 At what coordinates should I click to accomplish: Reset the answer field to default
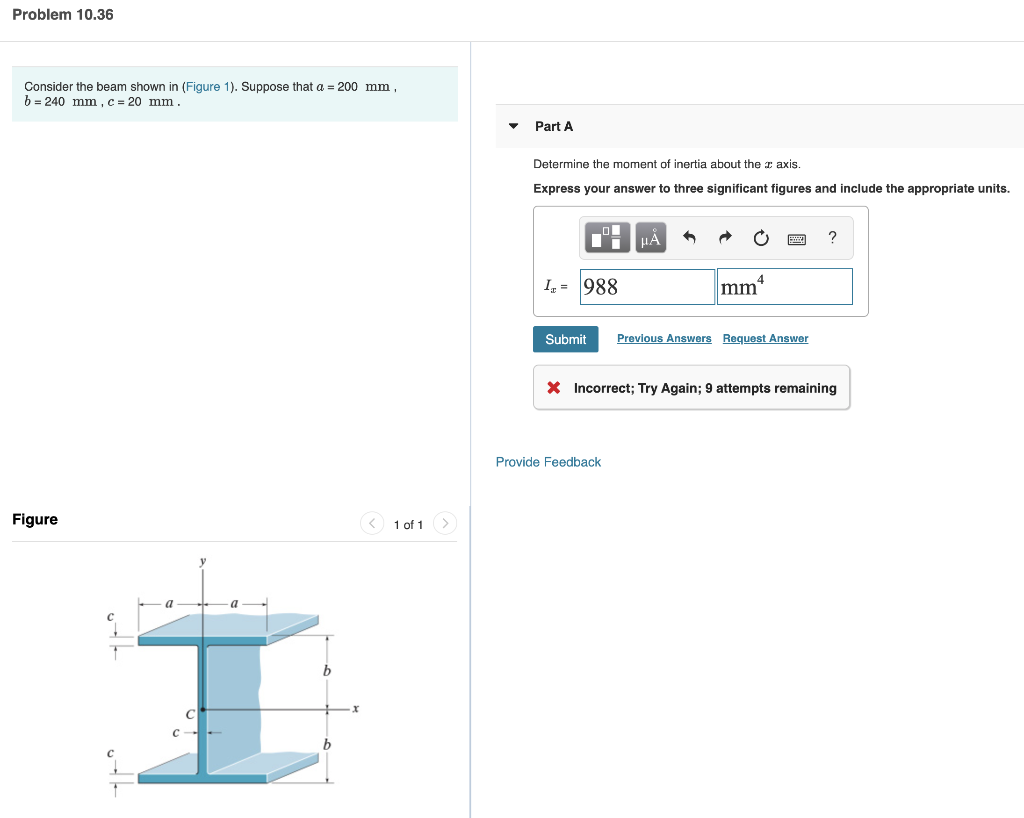pos(760,237)
